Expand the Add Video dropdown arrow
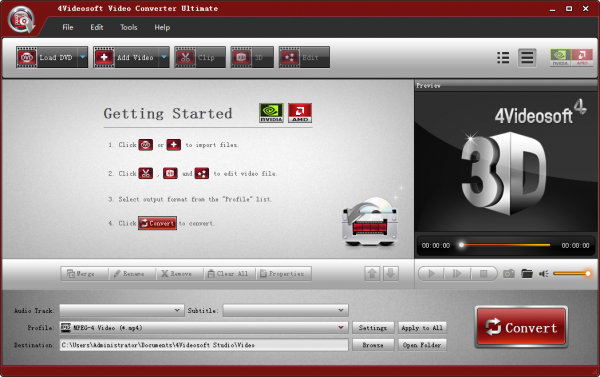This screenshot has height=377, width=600. (x=164, y=57)
